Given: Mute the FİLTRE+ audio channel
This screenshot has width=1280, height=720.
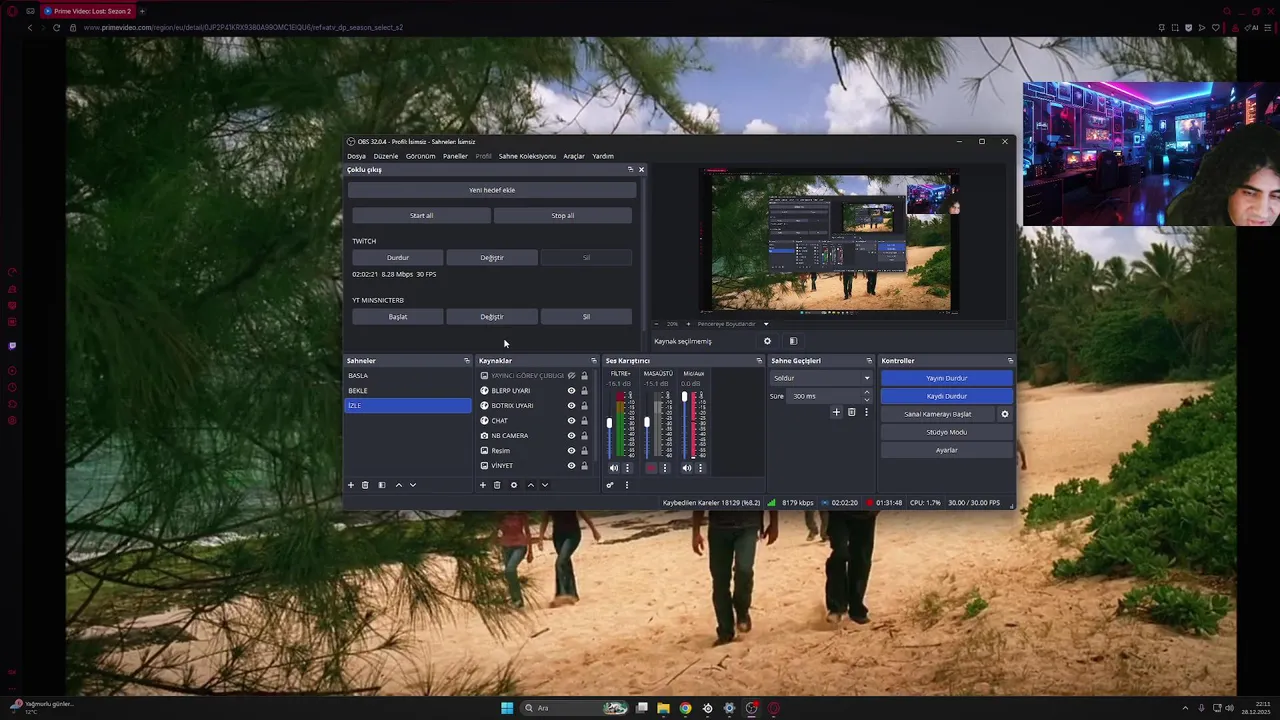Looking at the screenshot, I should pyautogui.click(x=614, y=468).
